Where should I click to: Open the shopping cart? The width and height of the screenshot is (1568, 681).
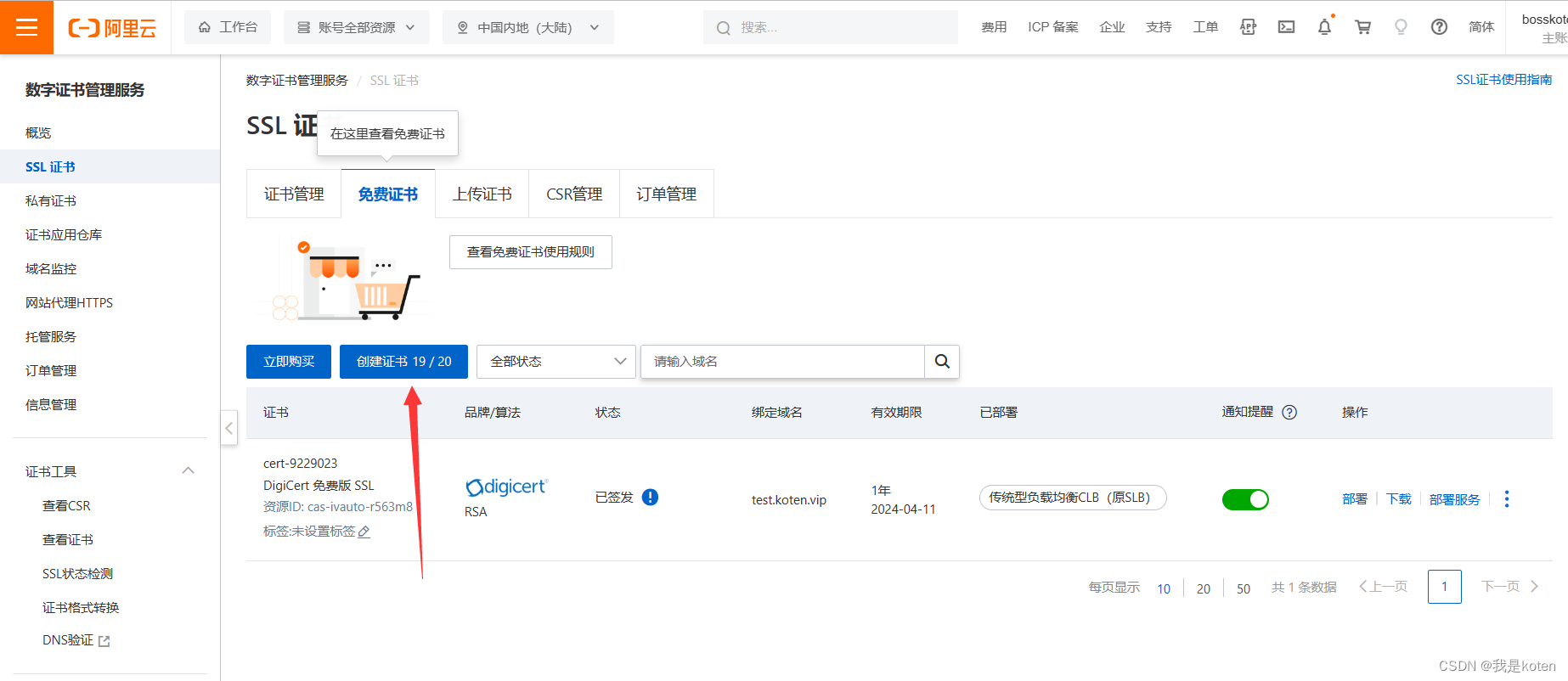coord(1363,27)
